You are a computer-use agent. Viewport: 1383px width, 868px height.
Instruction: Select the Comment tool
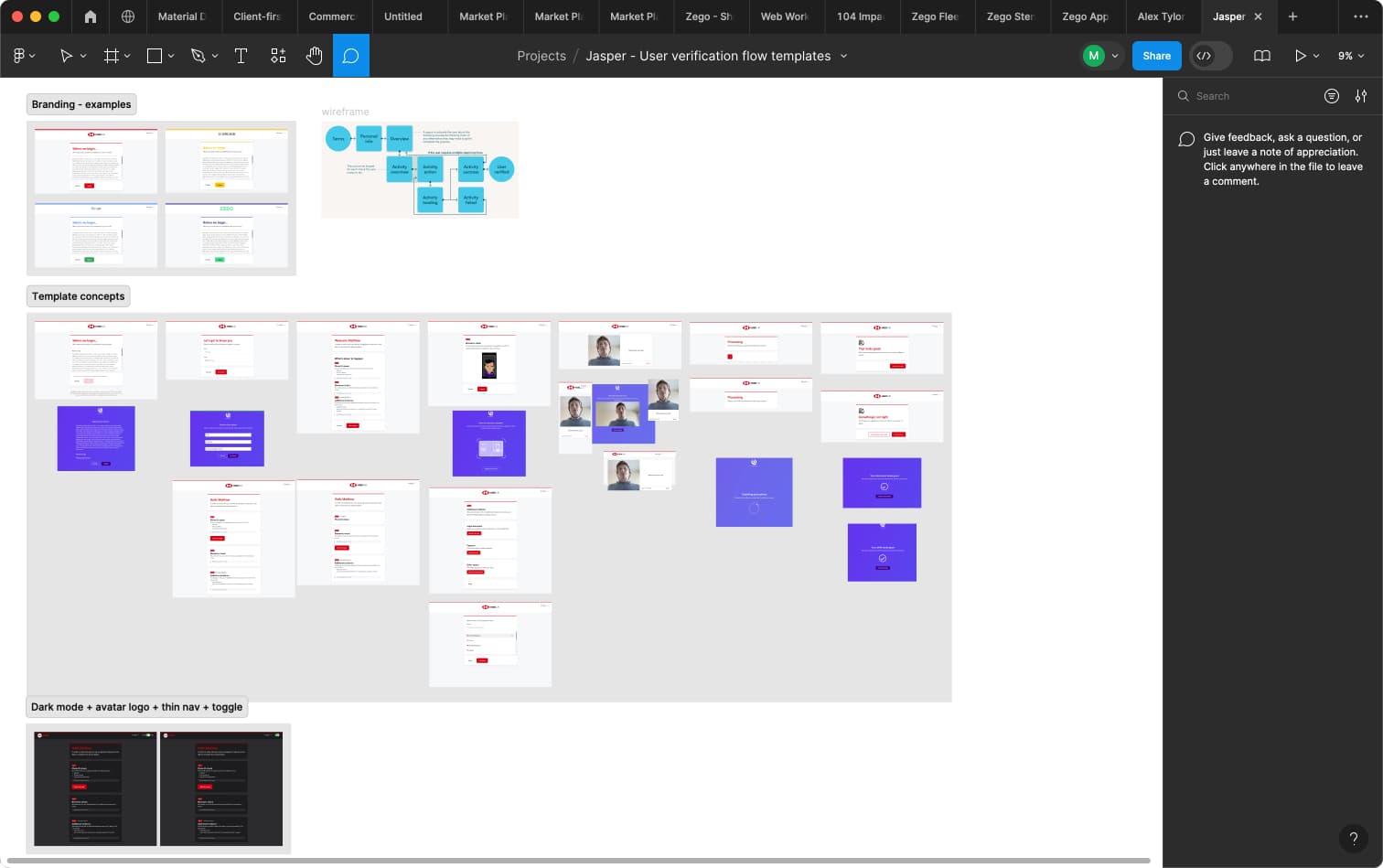coord(351,56)
